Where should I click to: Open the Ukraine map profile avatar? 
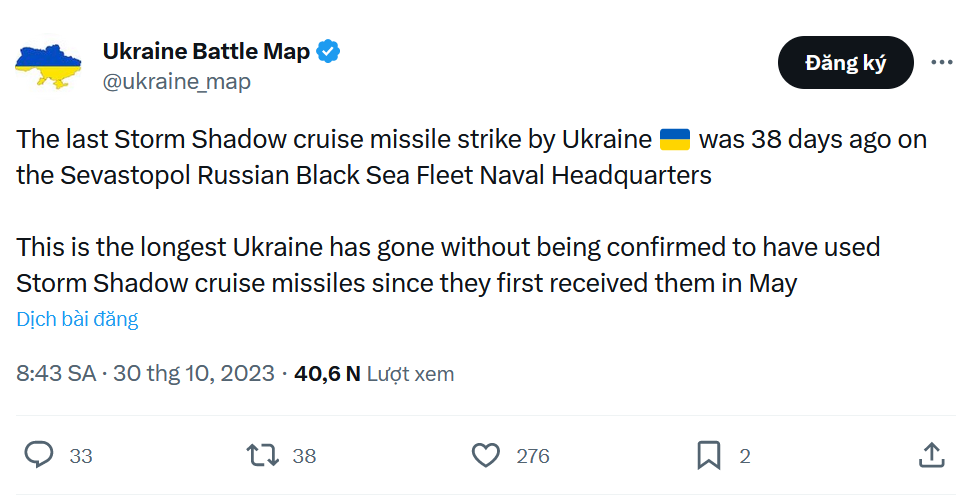(48, 67)
